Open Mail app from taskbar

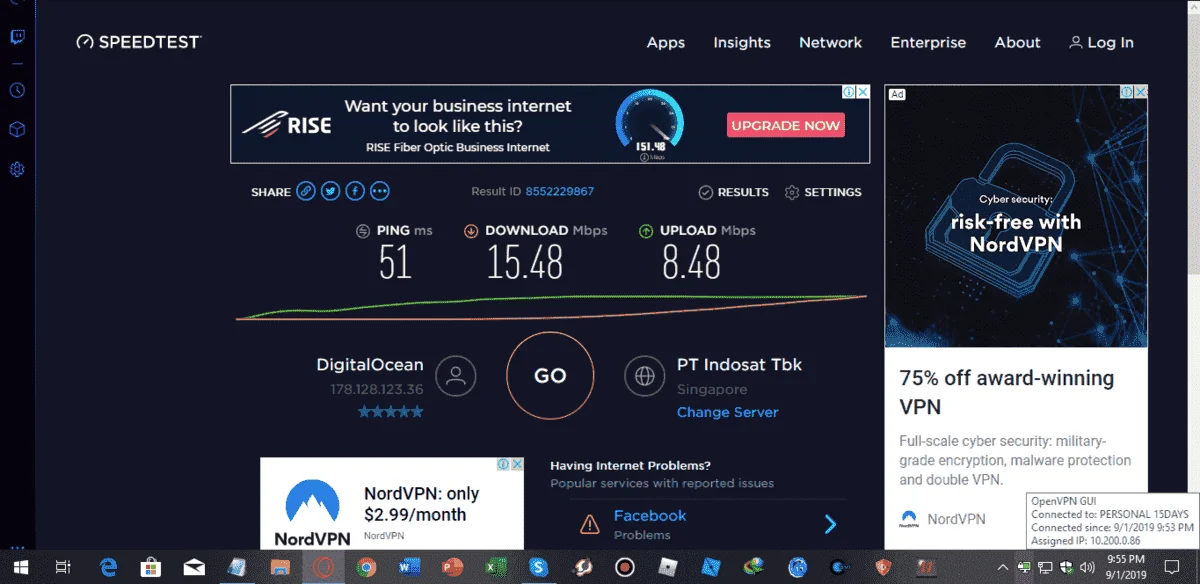[x=194, y=567]
